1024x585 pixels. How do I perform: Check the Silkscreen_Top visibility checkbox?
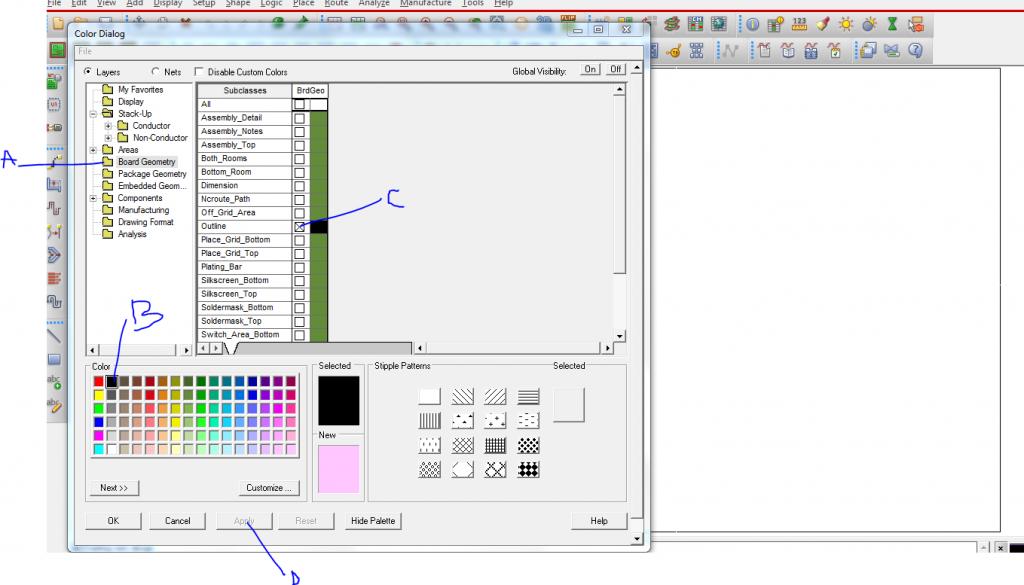(299, 294)
